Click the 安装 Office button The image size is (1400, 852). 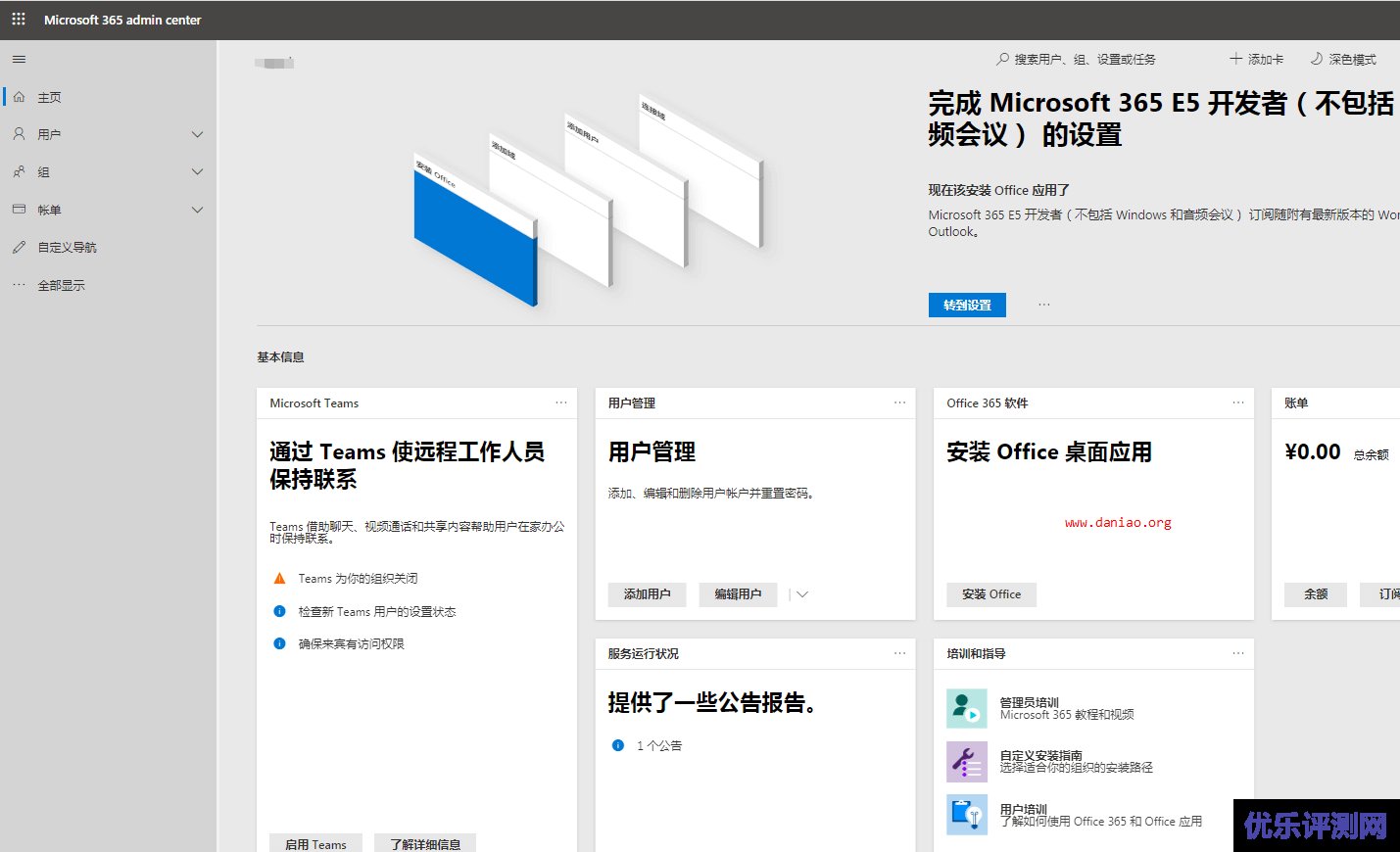tap(991, 594)
